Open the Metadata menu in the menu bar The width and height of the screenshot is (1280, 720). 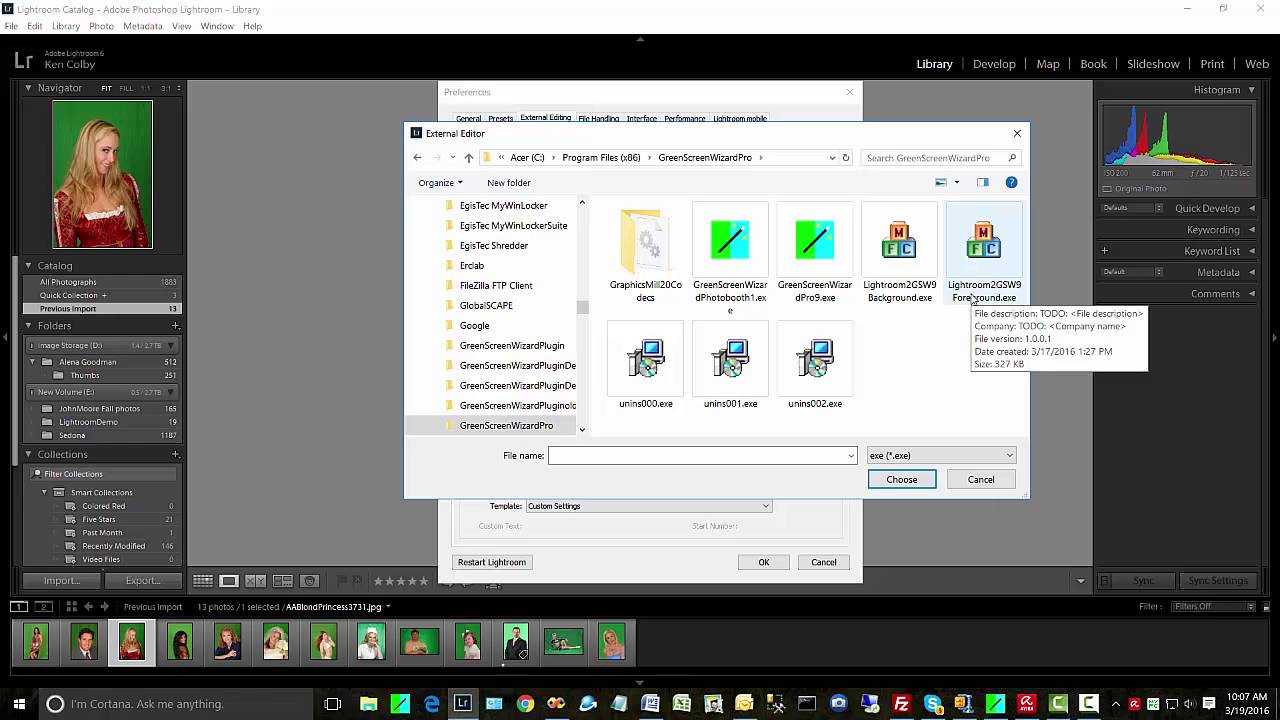tap(143, 26)
